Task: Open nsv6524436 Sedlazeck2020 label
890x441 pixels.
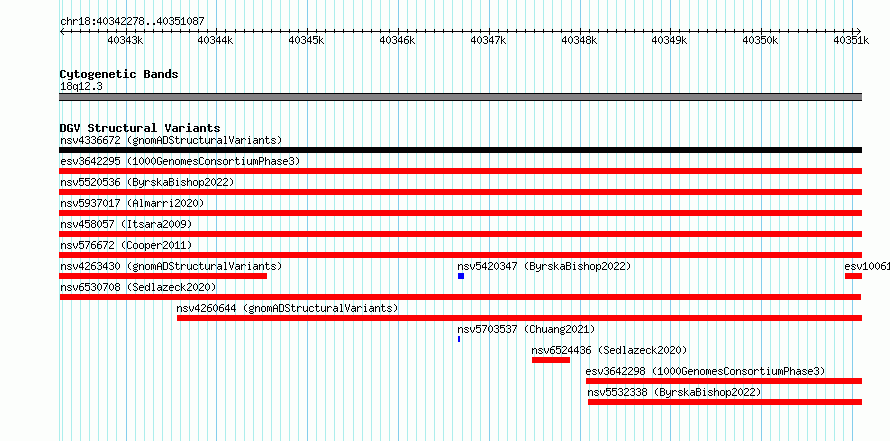Action: 609,350
